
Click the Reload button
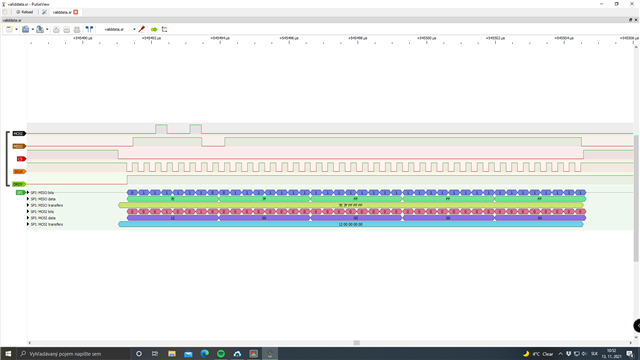pyautogui.click(x=24, y=12)
